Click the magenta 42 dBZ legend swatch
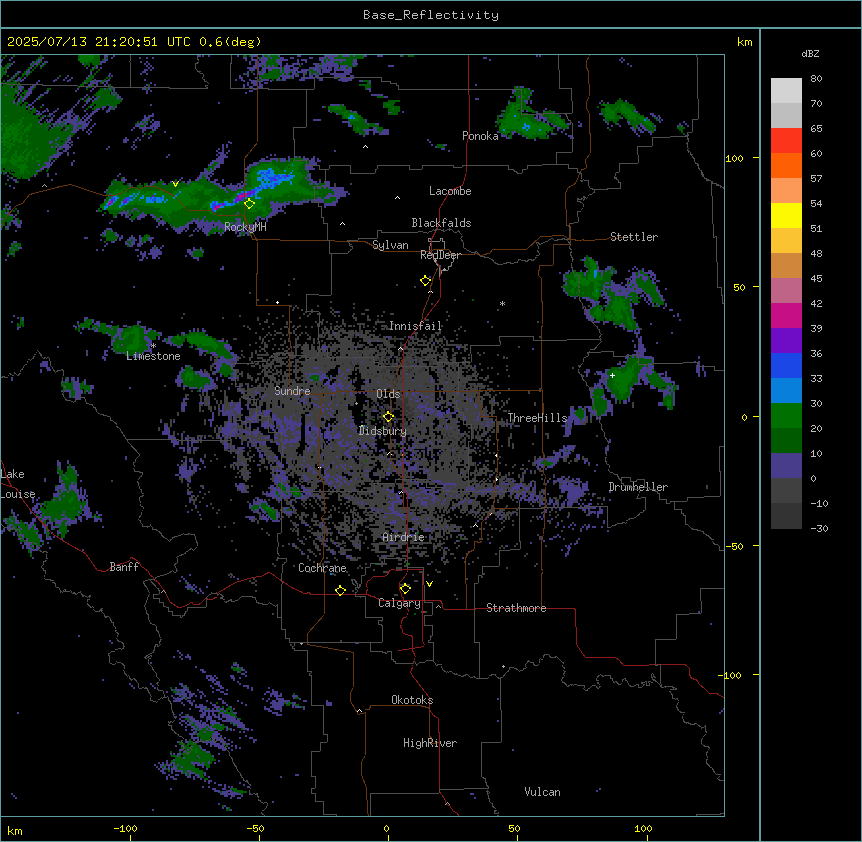The width and height of the screenshot is (862, 842). click(x=786, y=315)
